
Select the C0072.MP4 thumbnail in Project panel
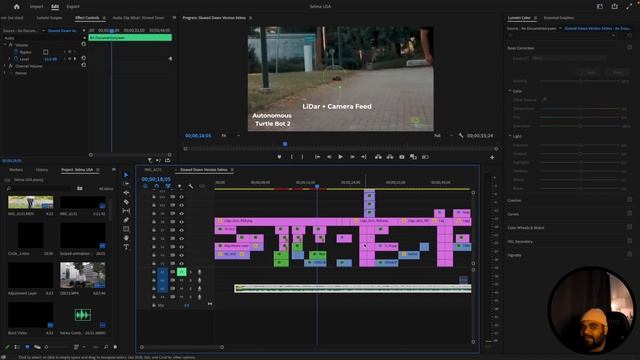coord(83,275)
